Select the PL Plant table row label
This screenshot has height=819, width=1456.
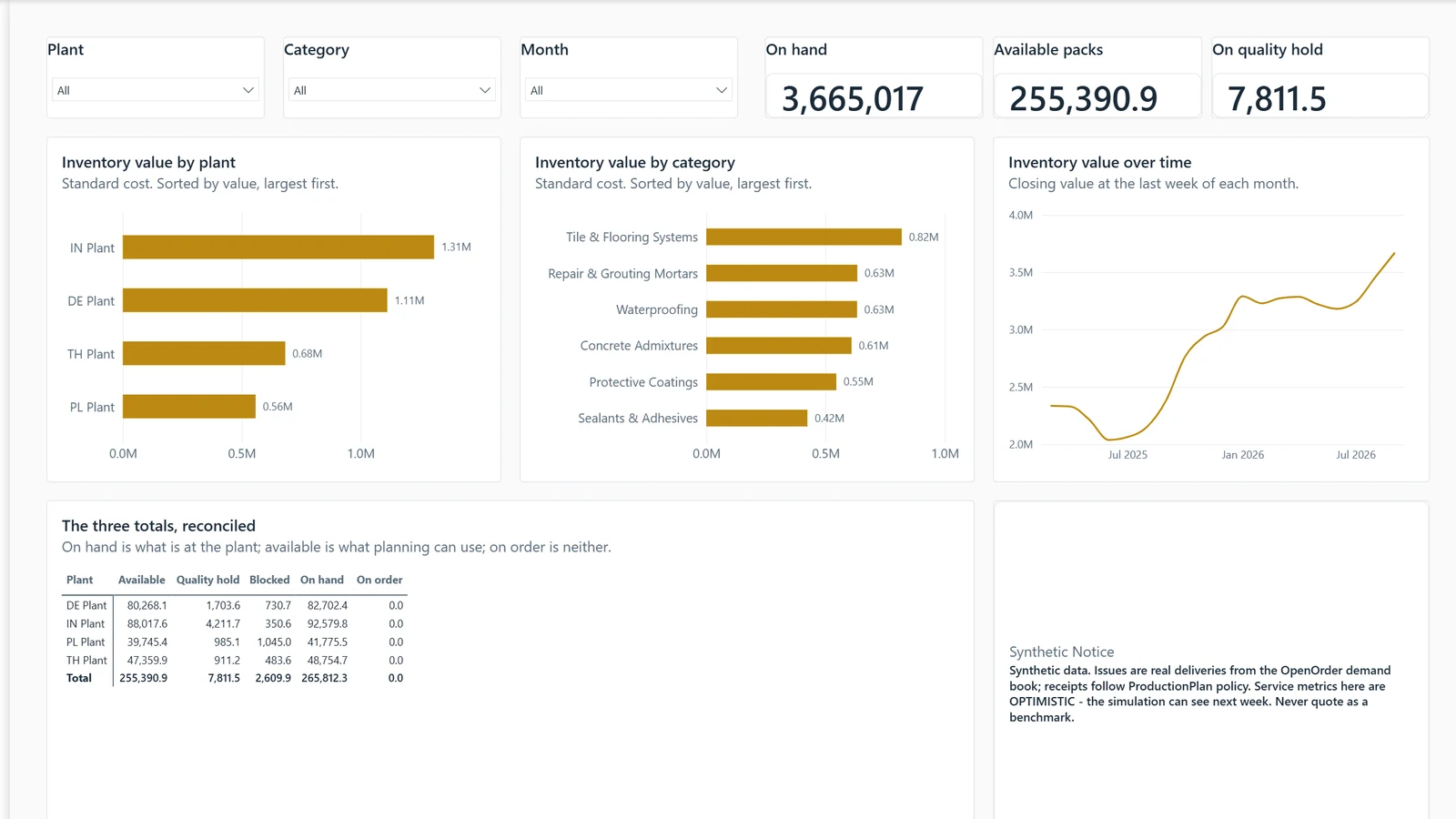pos(86,642)
